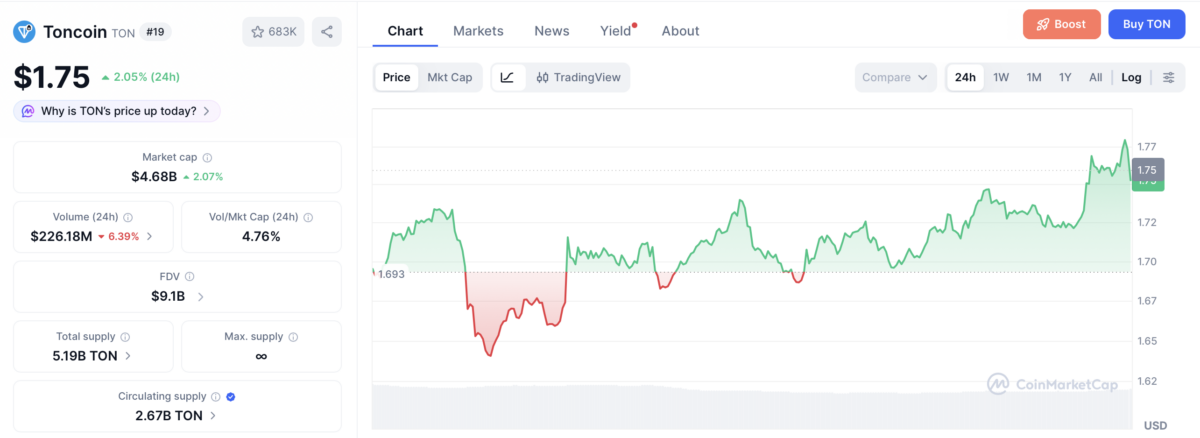Open chart settings sliders icon

tap(1168, 77)
